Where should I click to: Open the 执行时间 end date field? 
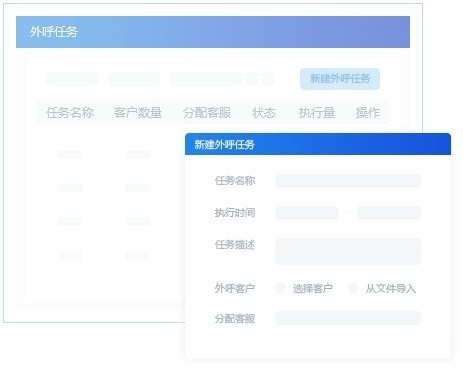[389, 213]
